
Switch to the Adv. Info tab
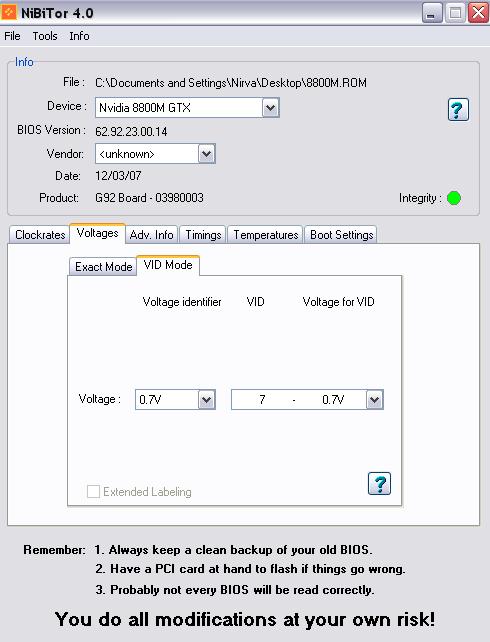click(x=151, y=235)
